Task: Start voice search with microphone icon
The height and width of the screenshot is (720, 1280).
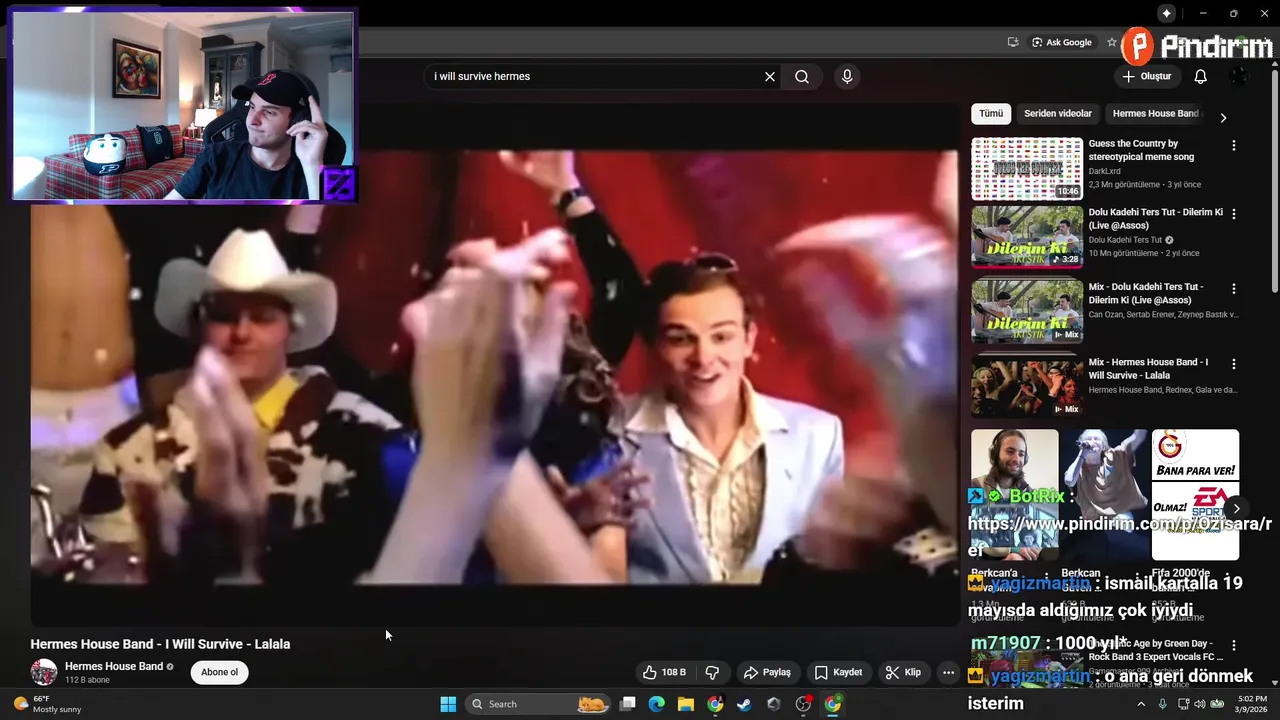Action: pos(847,76)
